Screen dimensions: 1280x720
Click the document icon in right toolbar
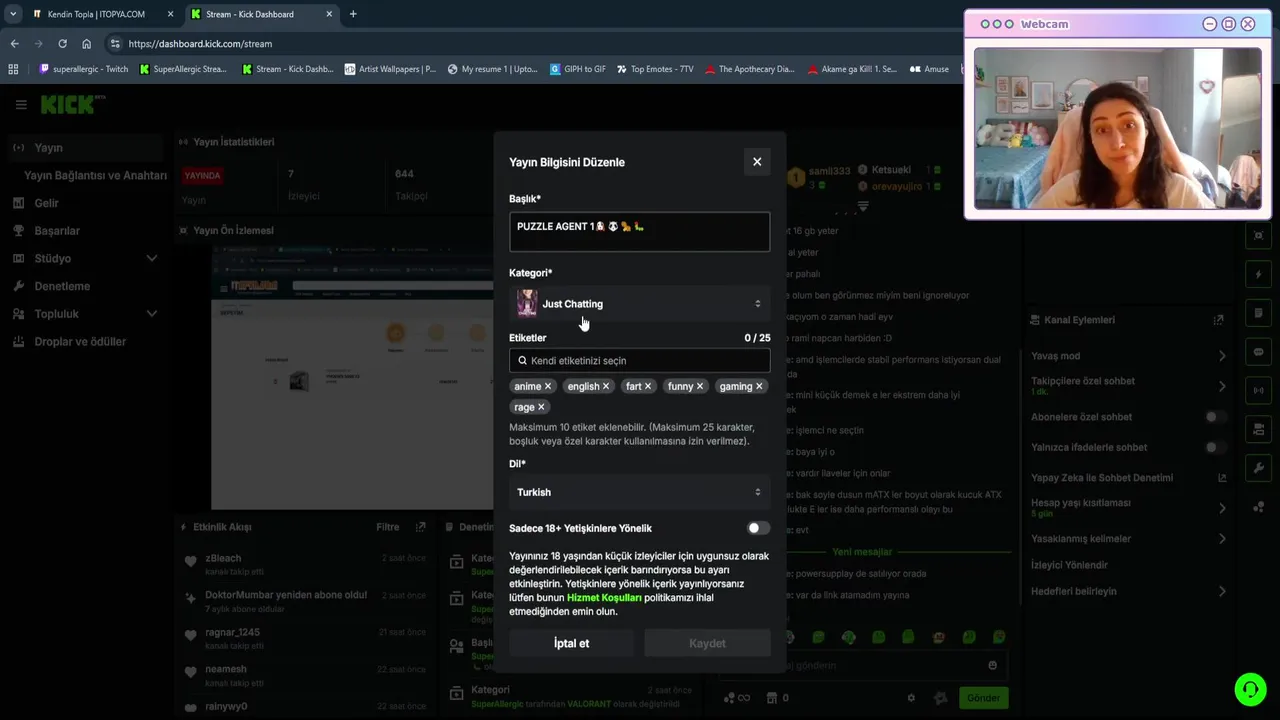click(x=1258, y=313)
